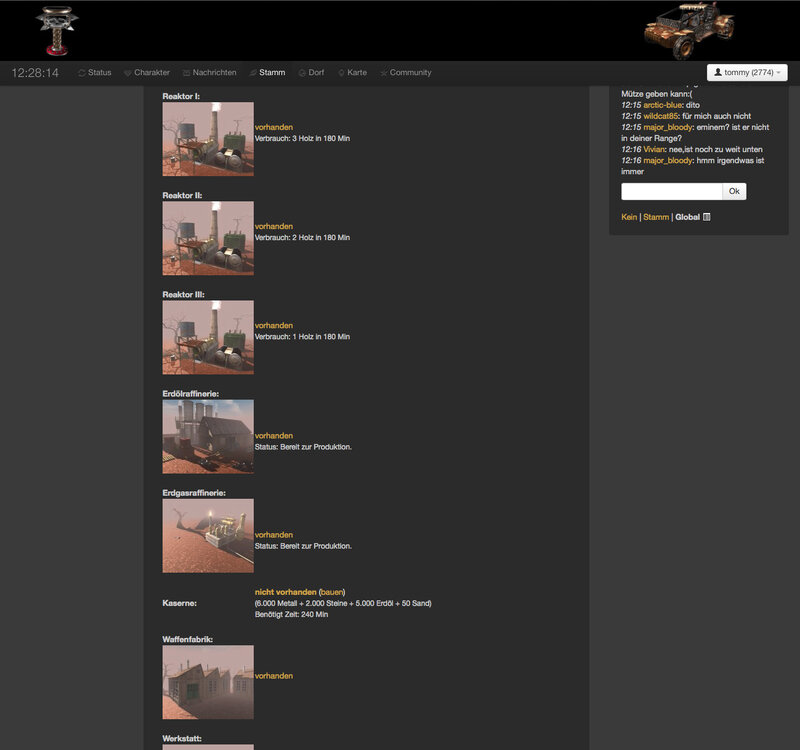
Task: Open the tommy (2774) account dropdown
Action: [748, 72]
